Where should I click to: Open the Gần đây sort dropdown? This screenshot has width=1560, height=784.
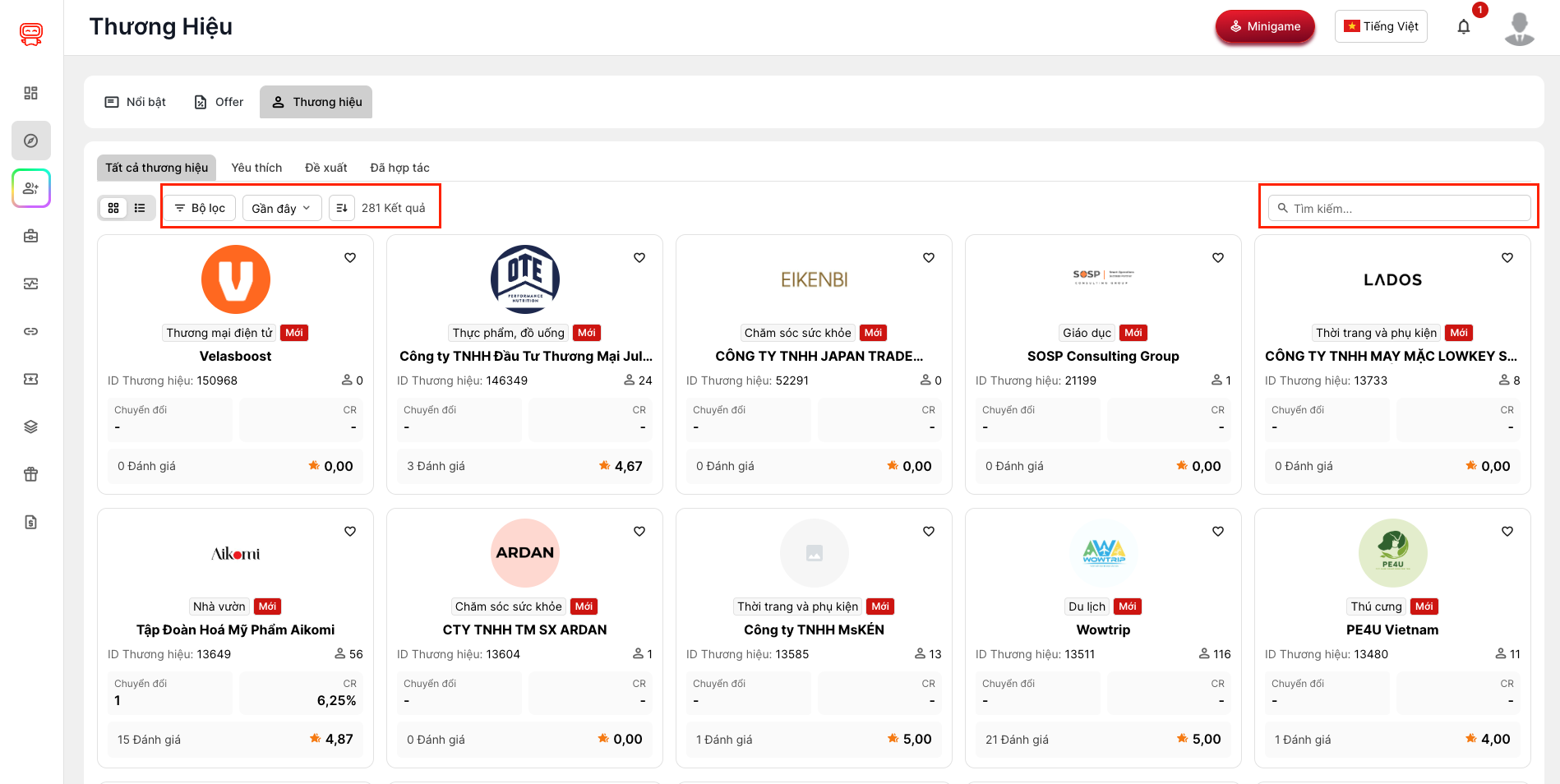[x=281, y=208]
